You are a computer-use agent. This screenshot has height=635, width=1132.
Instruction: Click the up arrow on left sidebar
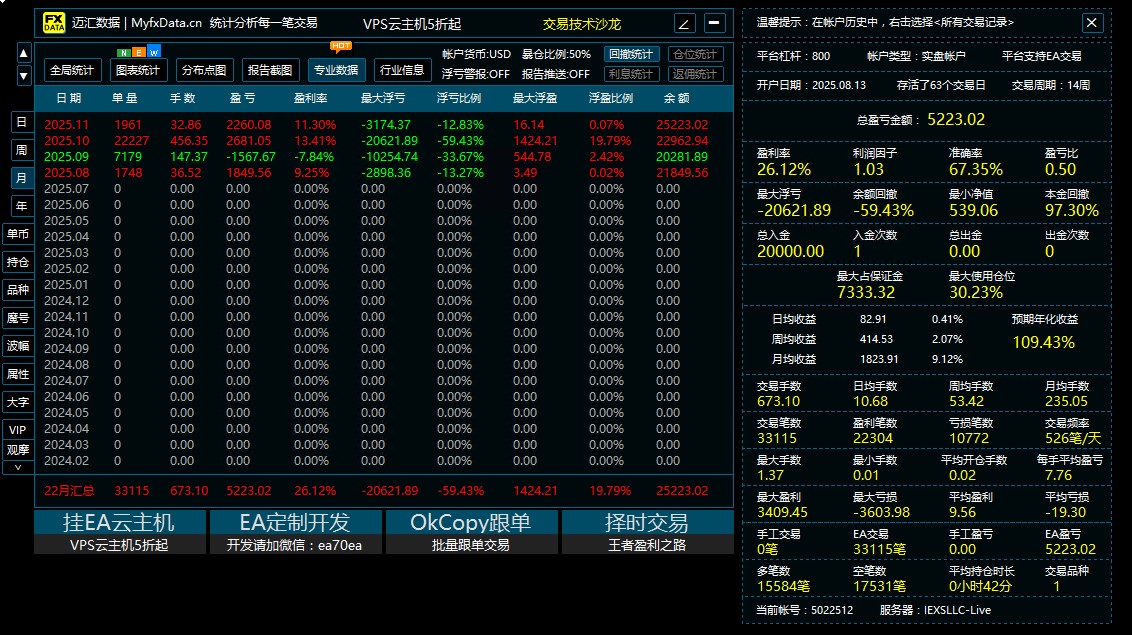24,53
